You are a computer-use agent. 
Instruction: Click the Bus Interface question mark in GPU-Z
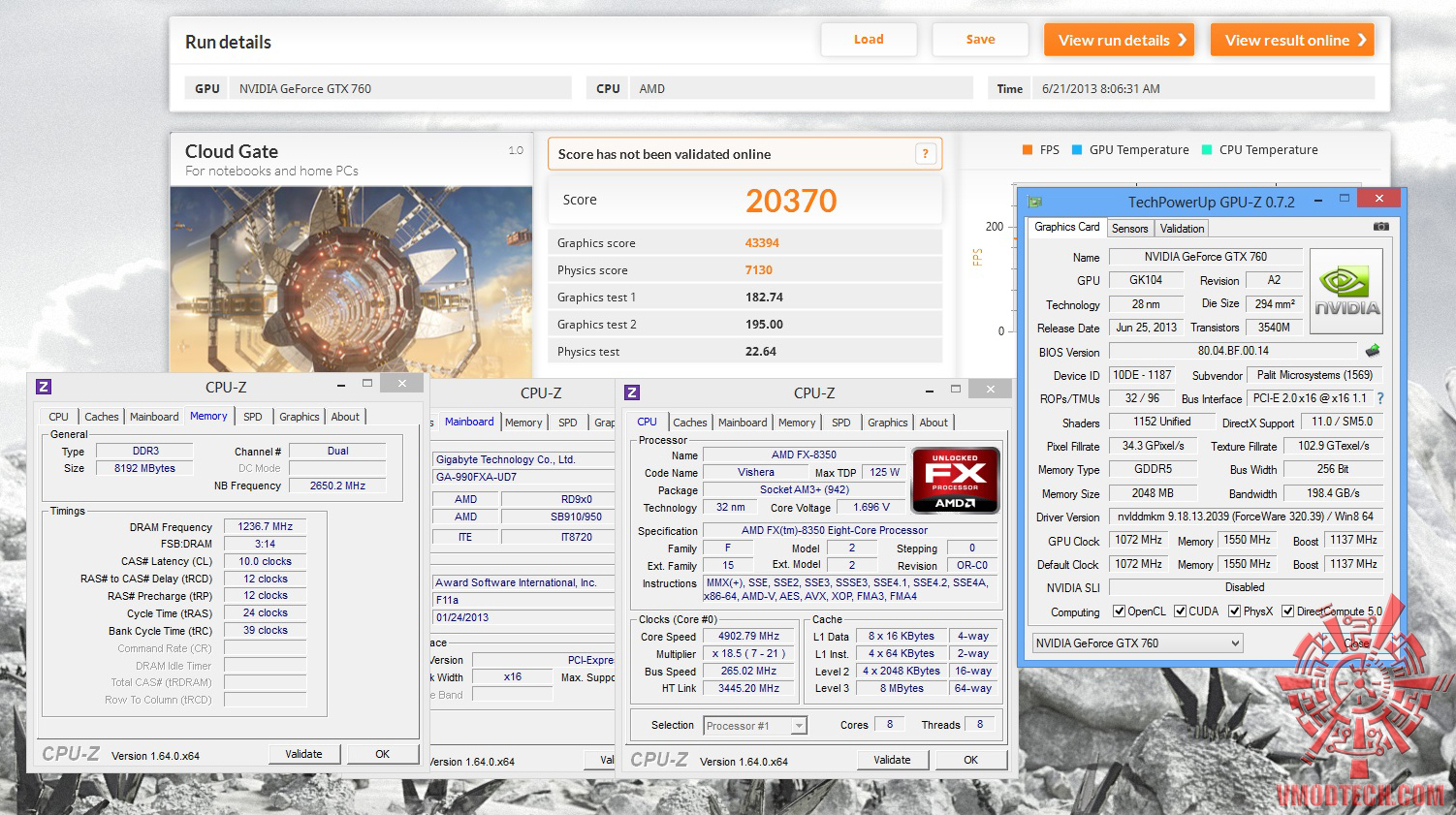1380,398
